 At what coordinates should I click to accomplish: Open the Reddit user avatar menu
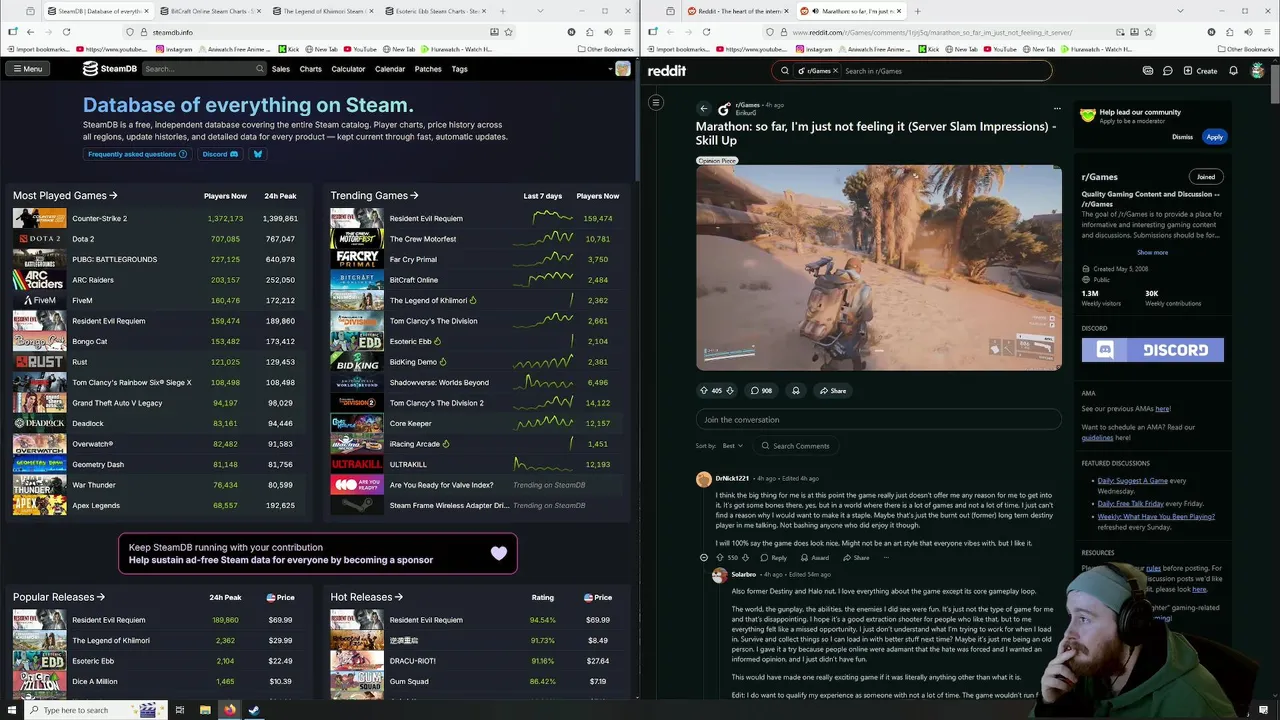tap(1258, 71)
